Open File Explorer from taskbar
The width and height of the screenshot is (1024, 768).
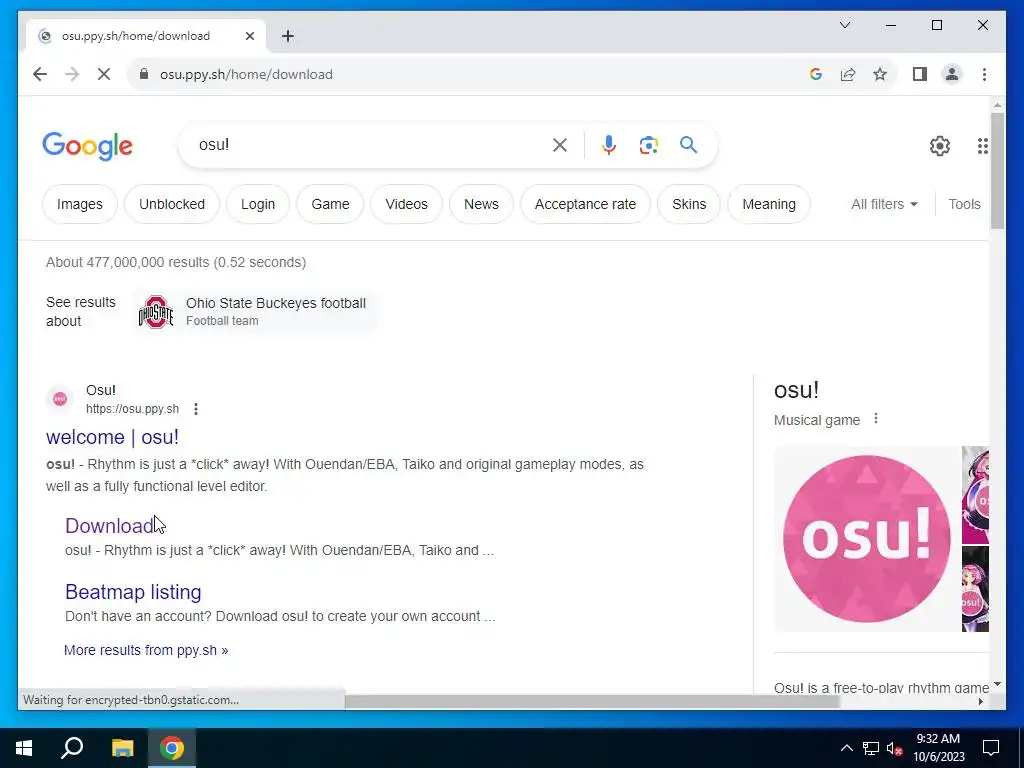122,748
